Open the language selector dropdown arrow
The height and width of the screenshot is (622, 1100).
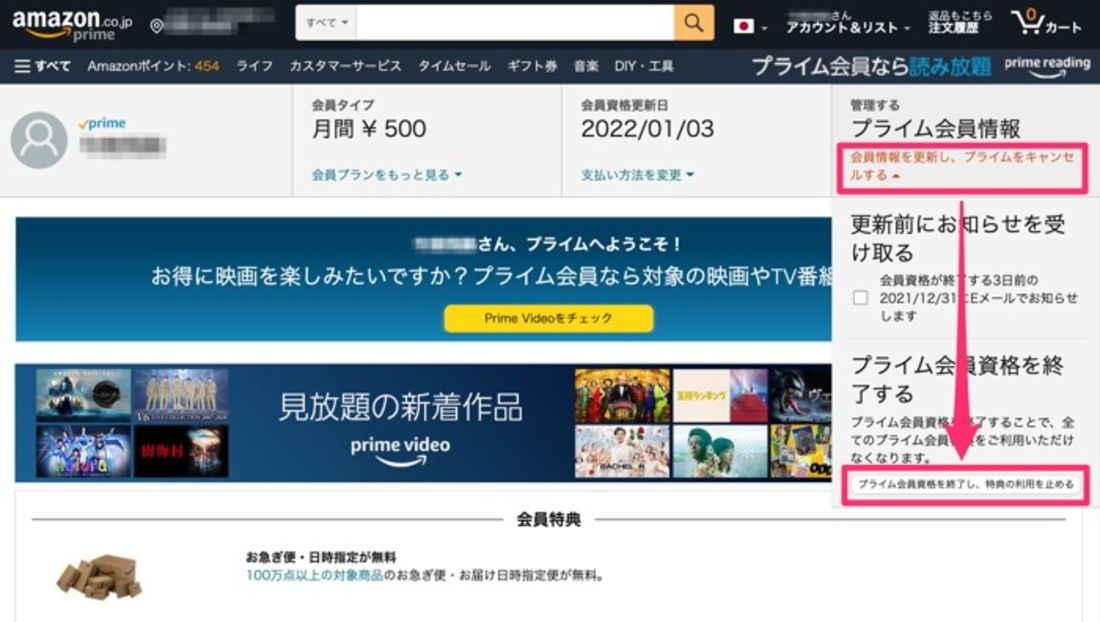click(764, 28)
